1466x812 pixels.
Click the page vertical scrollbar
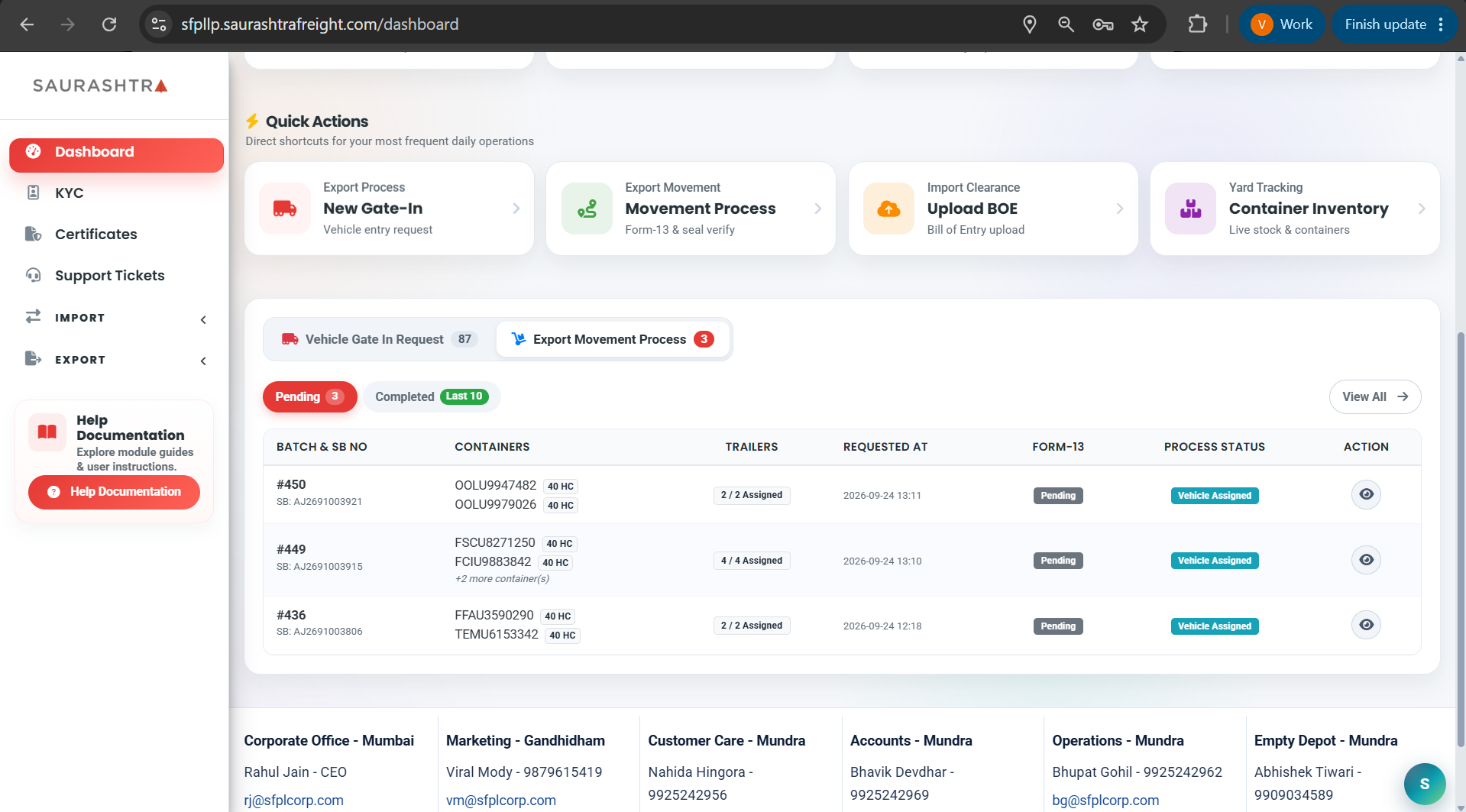tap(1461, 539)
